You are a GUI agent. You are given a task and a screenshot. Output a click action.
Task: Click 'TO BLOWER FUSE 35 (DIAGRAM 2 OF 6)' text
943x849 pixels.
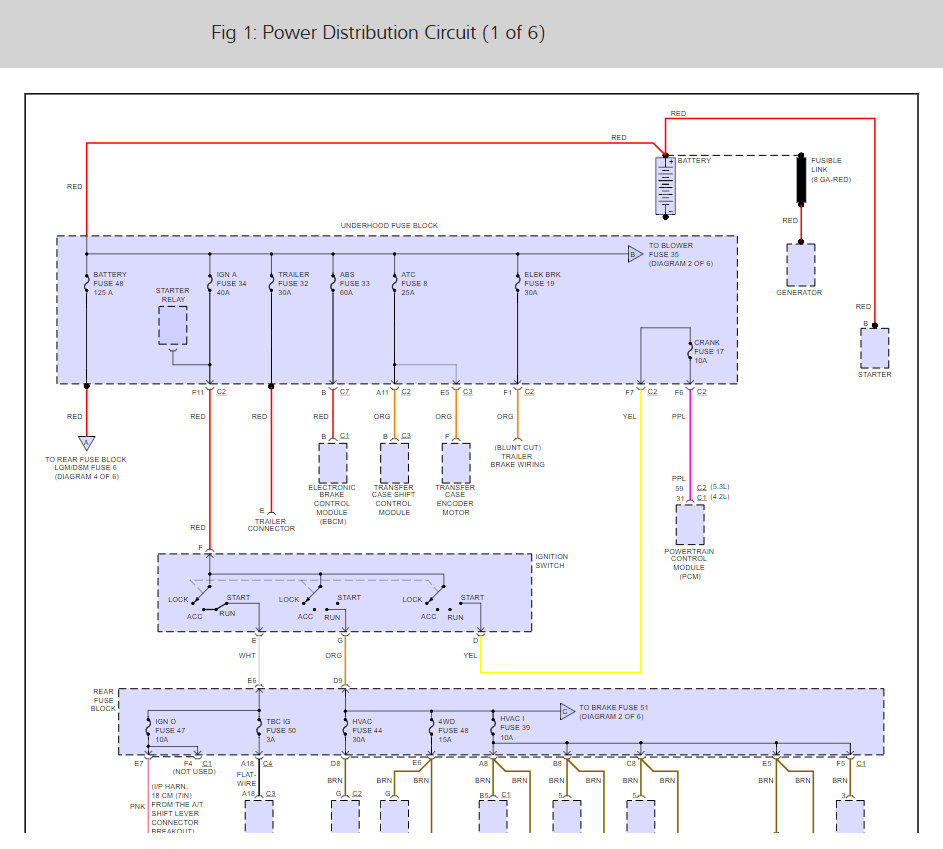coord(680,254)
